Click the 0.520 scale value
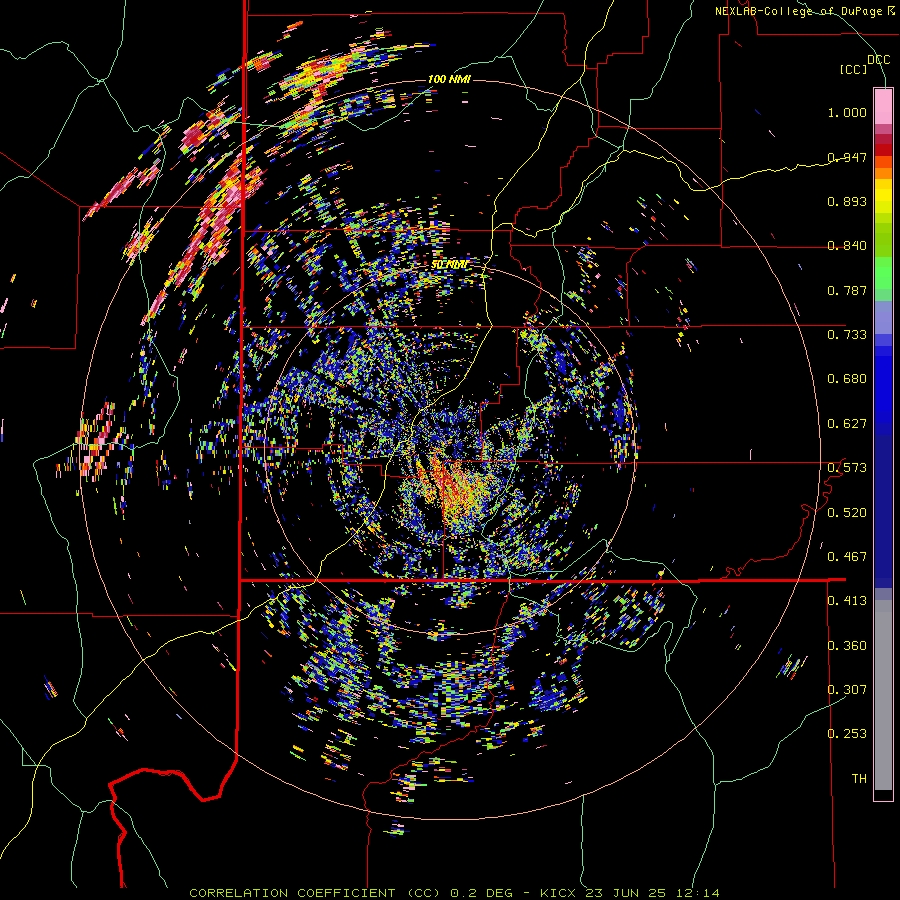Screen dimensions: 900x900 click(x=847, y=513)
